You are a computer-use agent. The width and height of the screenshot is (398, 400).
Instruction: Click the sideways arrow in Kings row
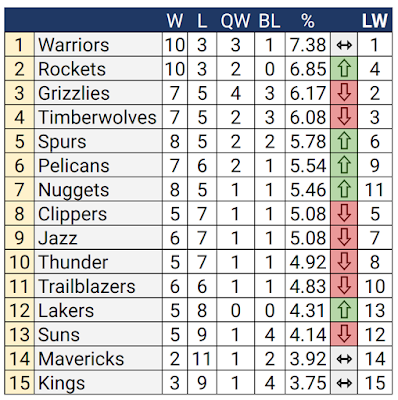point(344,383)
